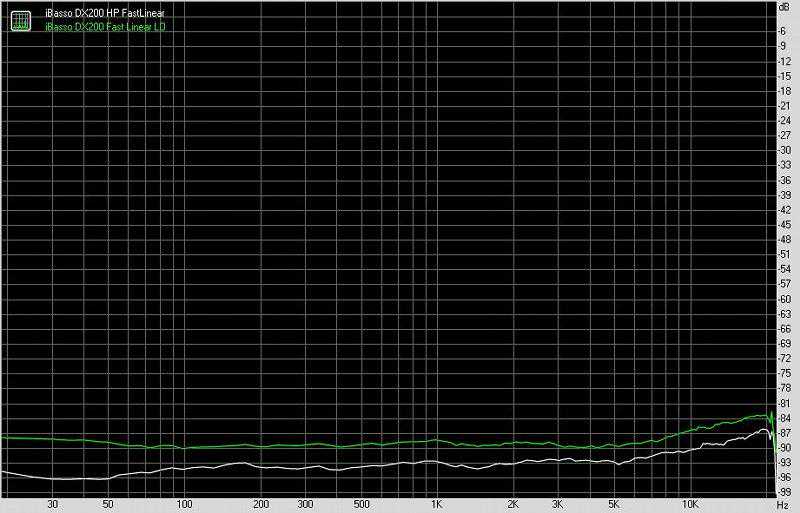Click the 5K frequency axis label
This screenshot has width=800, height=513.
(x=613, y=505)
